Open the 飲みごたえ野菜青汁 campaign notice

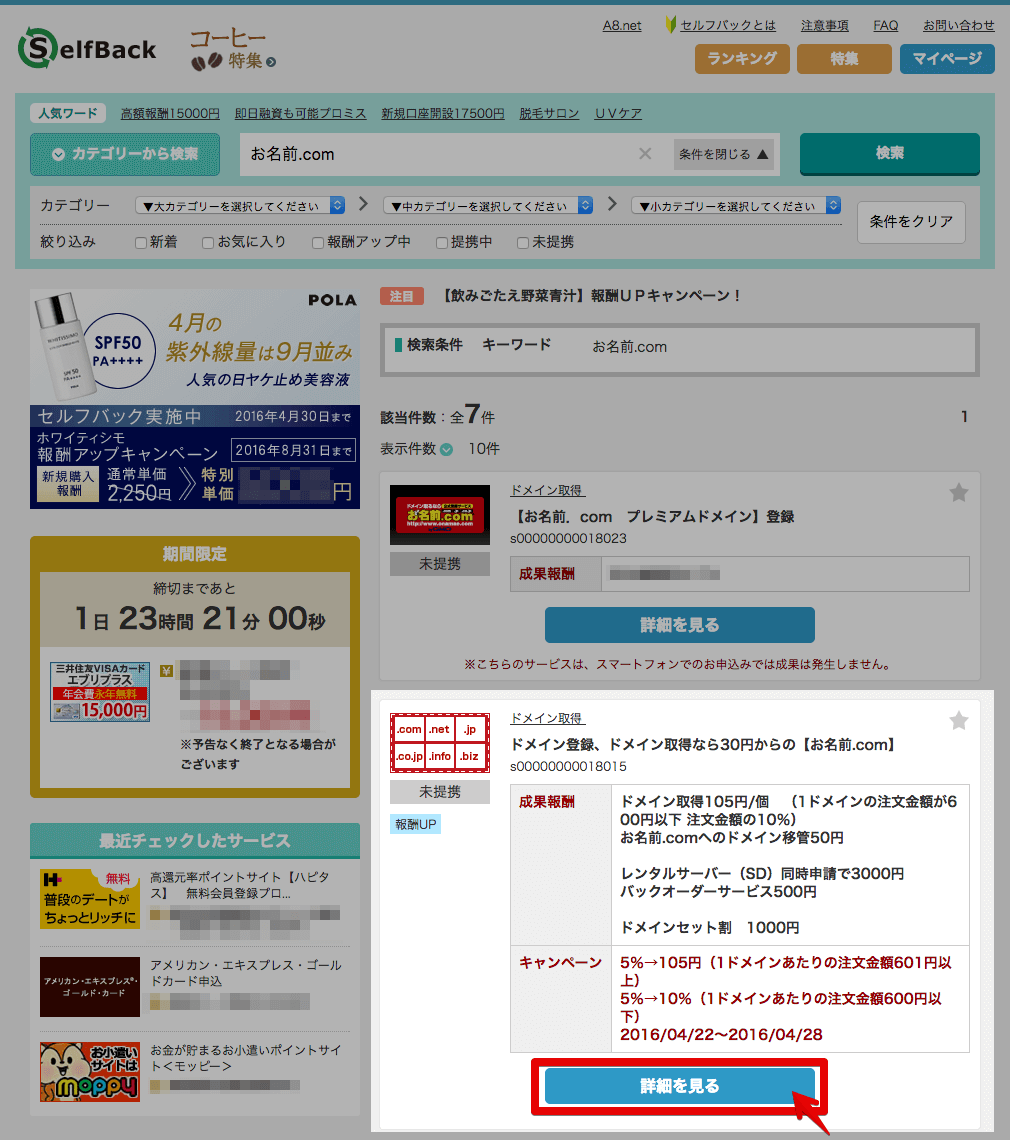tap(593, 296)
